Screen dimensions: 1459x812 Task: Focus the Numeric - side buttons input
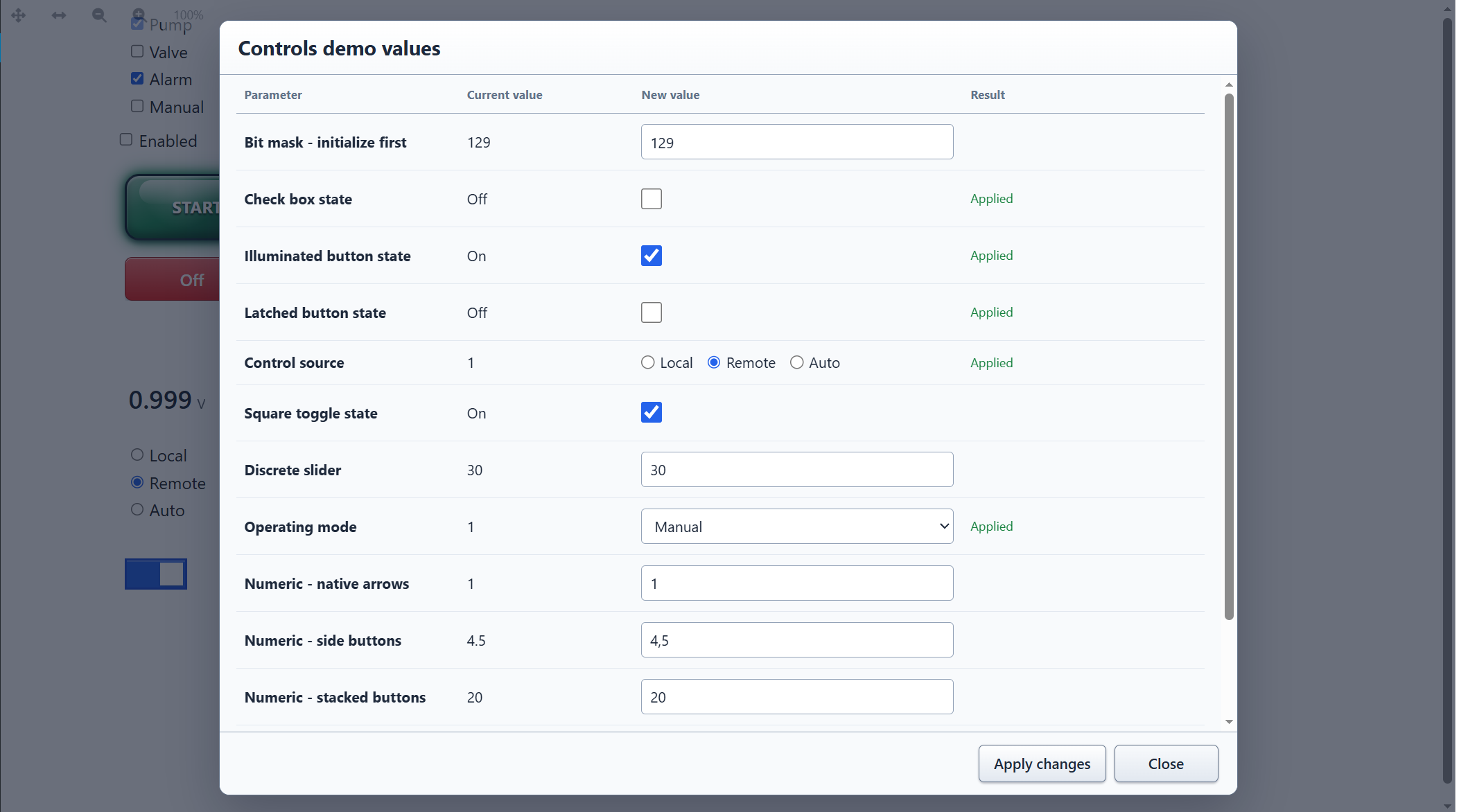coord(797,640)
